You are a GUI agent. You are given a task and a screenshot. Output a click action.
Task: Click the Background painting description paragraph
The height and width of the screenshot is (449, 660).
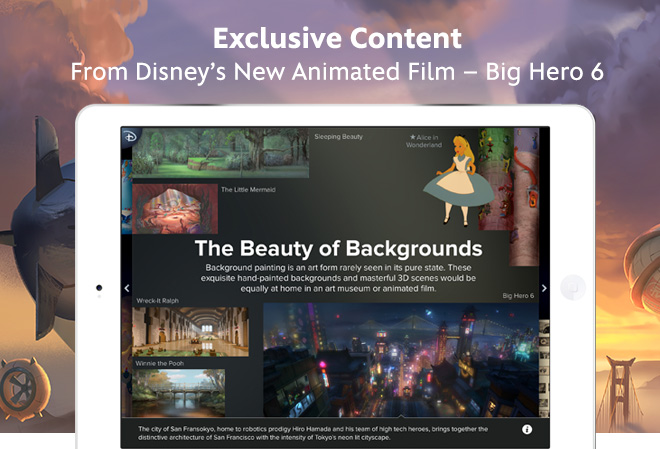tap(338, 278)
